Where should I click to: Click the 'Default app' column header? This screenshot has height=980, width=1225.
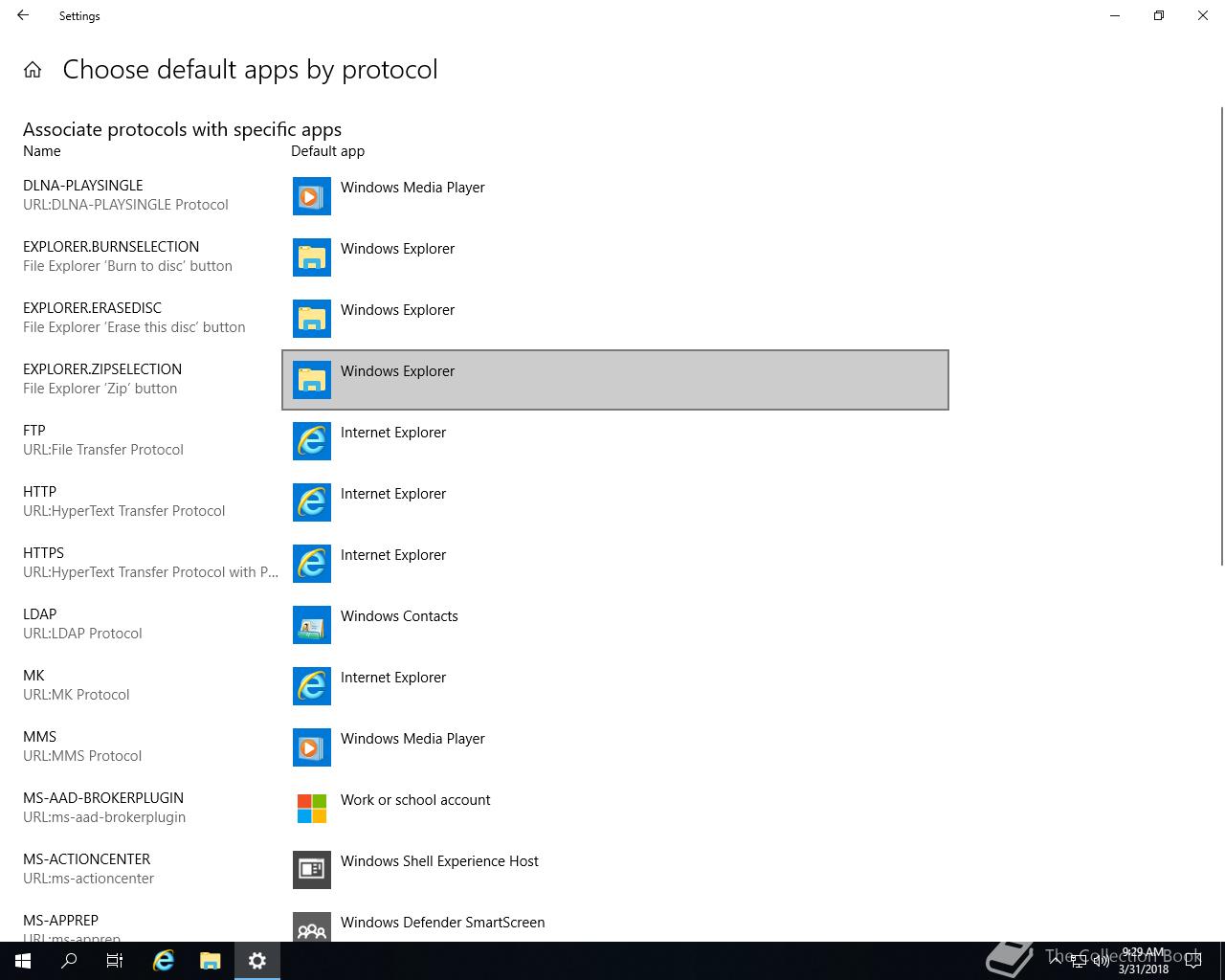(x=327, y=151)
